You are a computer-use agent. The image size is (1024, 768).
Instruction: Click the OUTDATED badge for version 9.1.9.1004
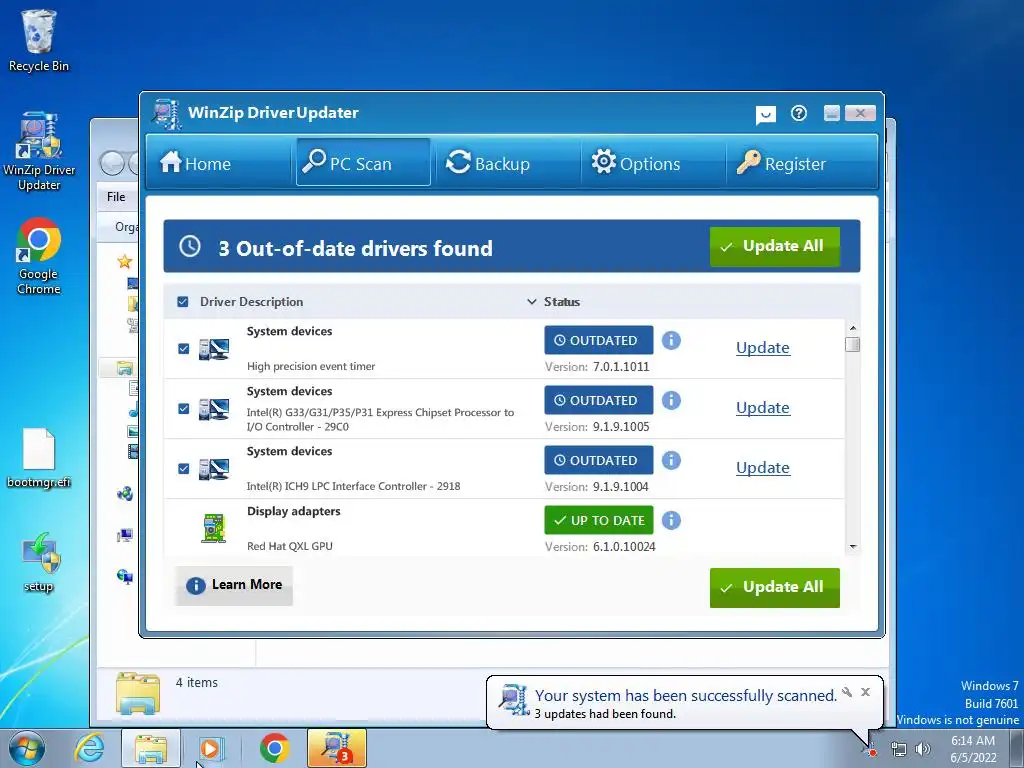point(599,460)
